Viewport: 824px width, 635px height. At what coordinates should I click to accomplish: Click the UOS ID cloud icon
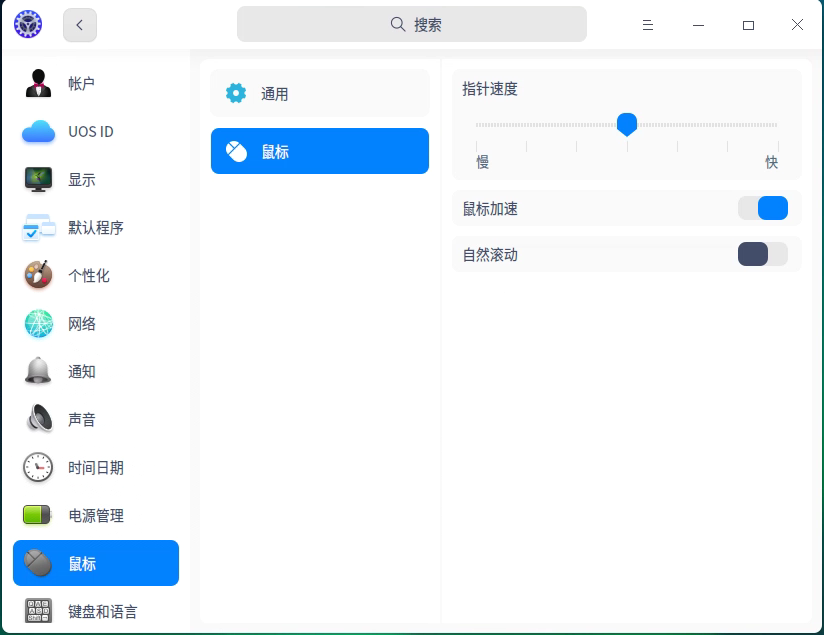pos(38,131)
